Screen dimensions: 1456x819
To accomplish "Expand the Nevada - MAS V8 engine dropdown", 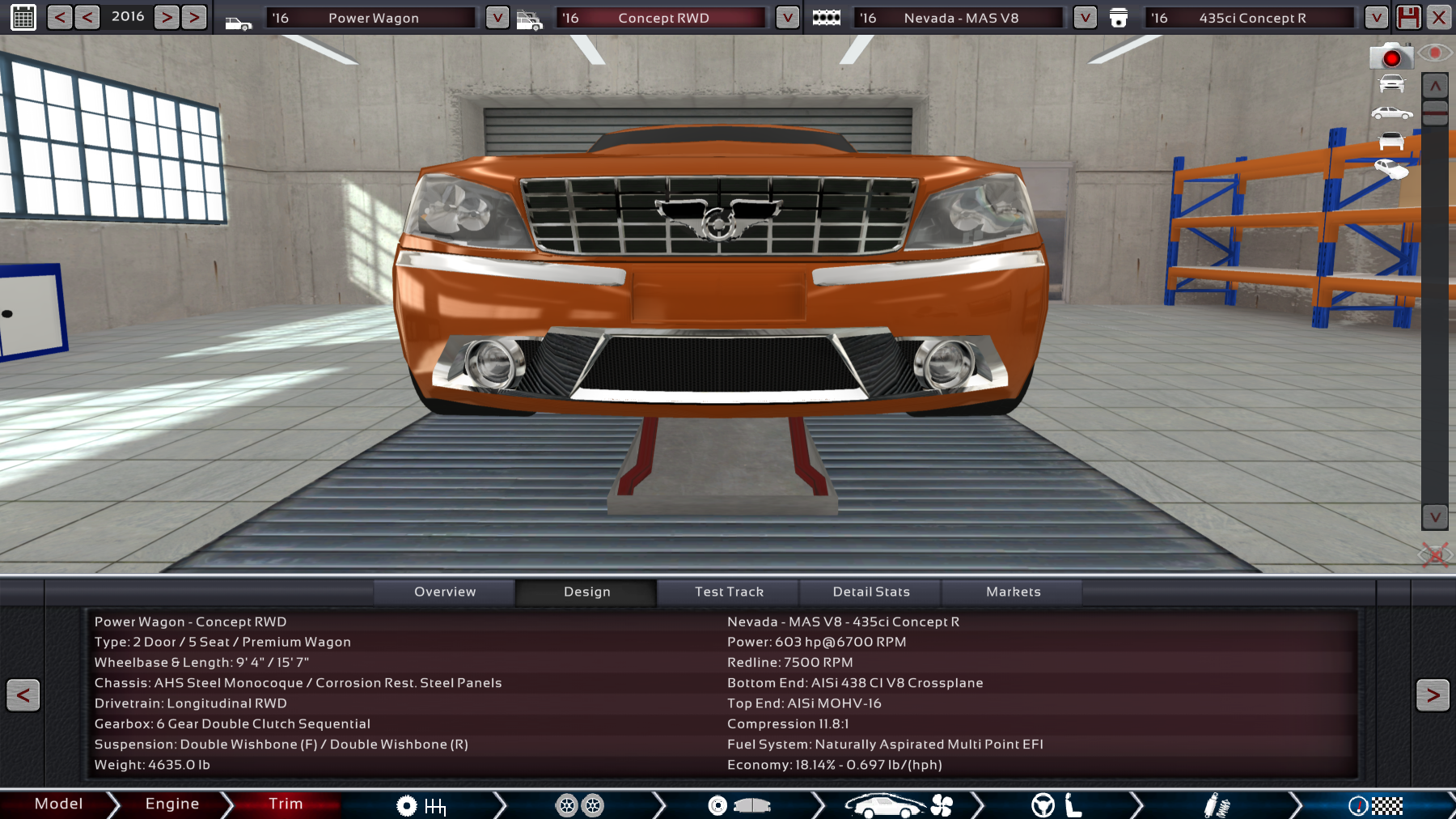I will click(x=1085, y=18).
